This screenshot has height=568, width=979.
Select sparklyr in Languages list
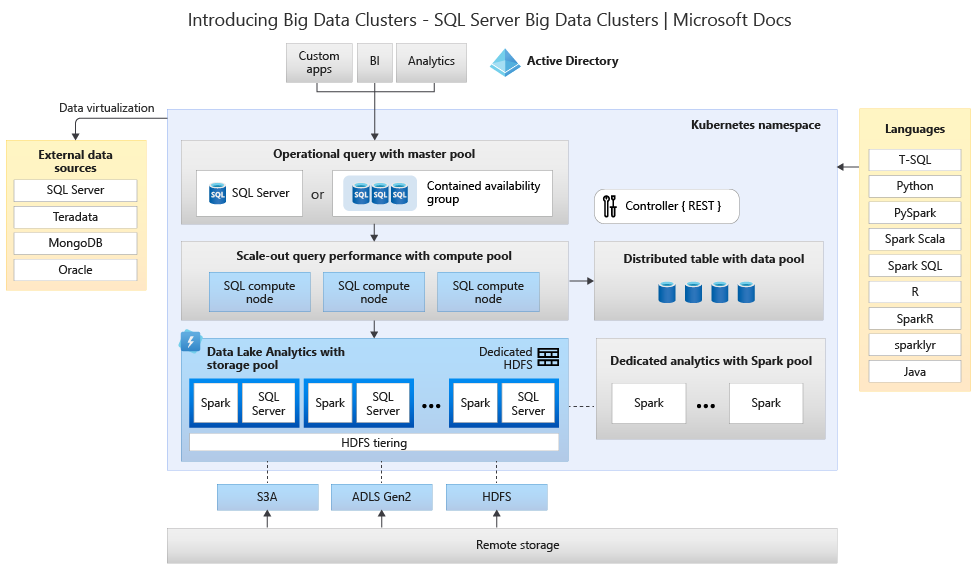915,345
